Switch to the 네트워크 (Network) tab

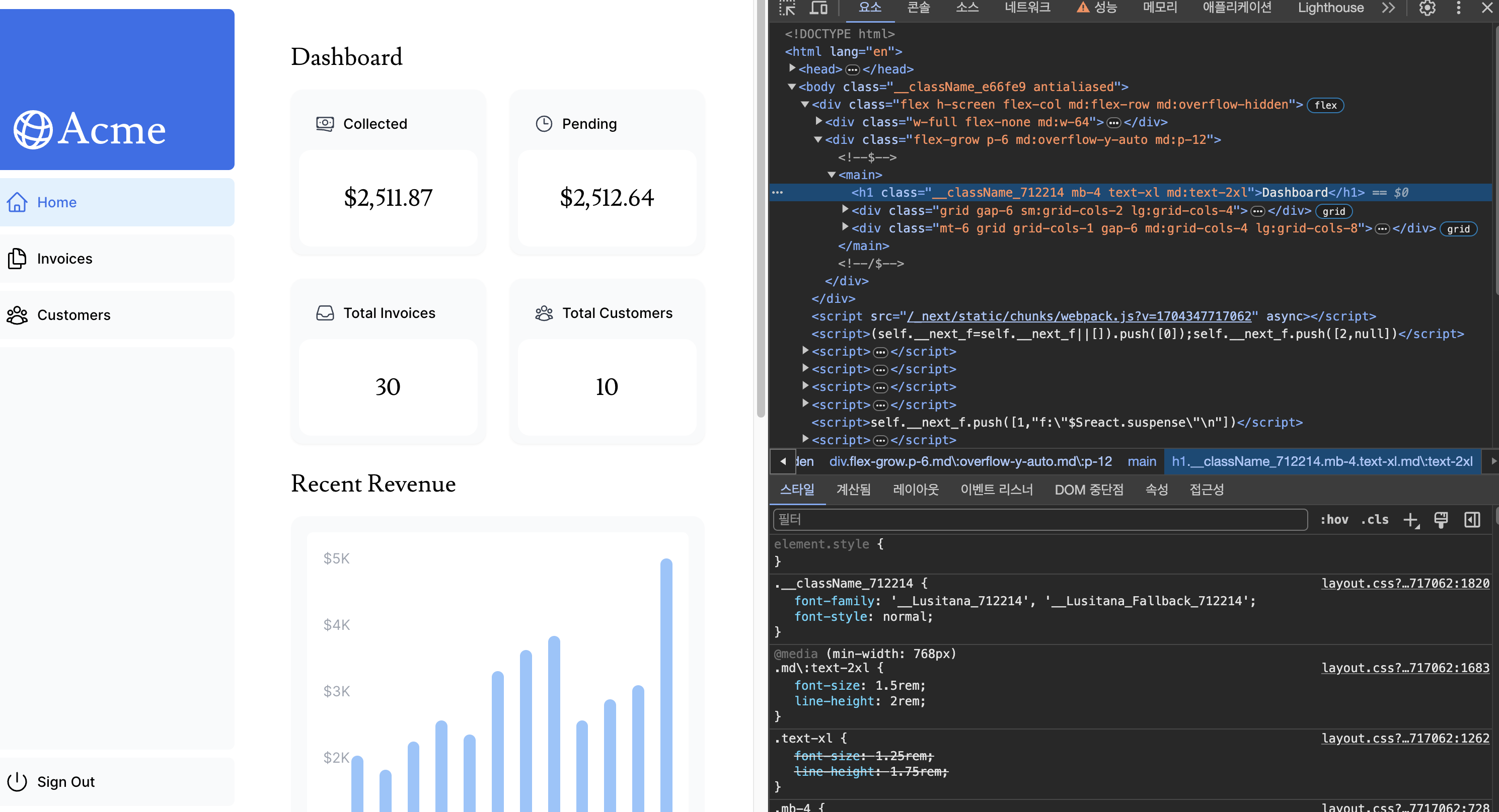(x=1027, y=8)
